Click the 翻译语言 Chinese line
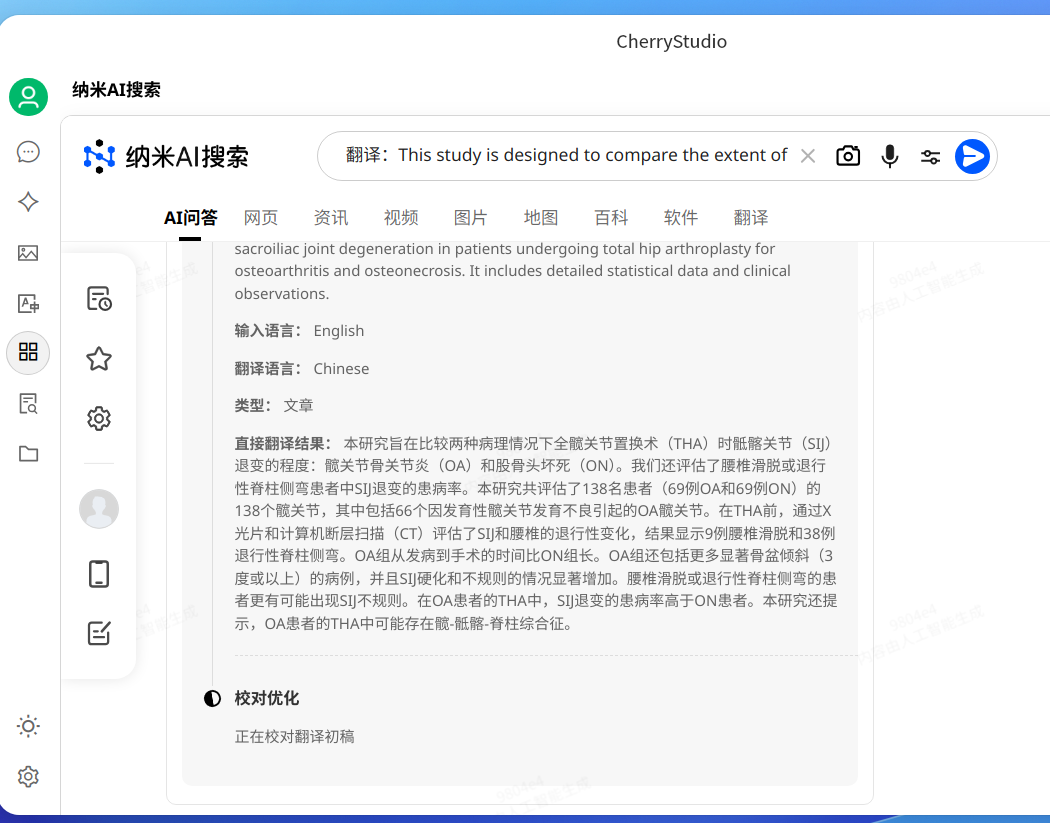 click(302, 368)
